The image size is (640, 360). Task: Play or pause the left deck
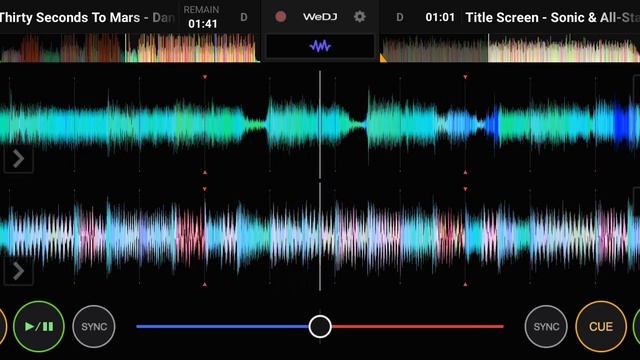39,327
